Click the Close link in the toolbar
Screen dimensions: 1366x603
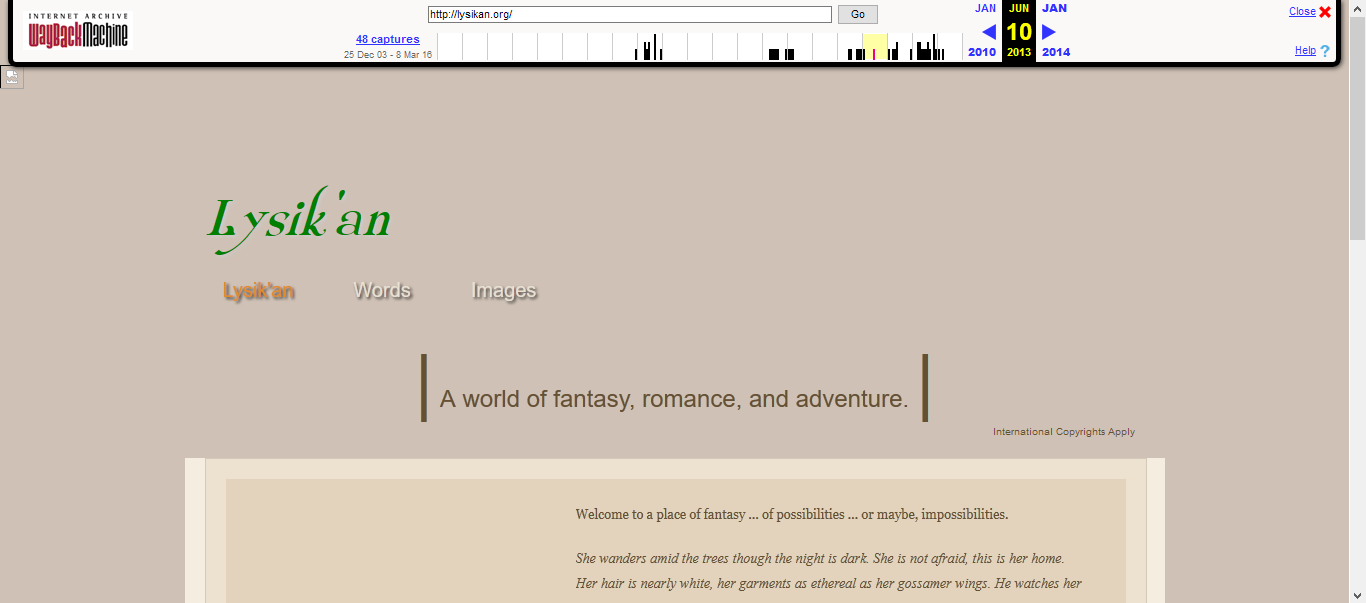click(x=1302, y=12)
